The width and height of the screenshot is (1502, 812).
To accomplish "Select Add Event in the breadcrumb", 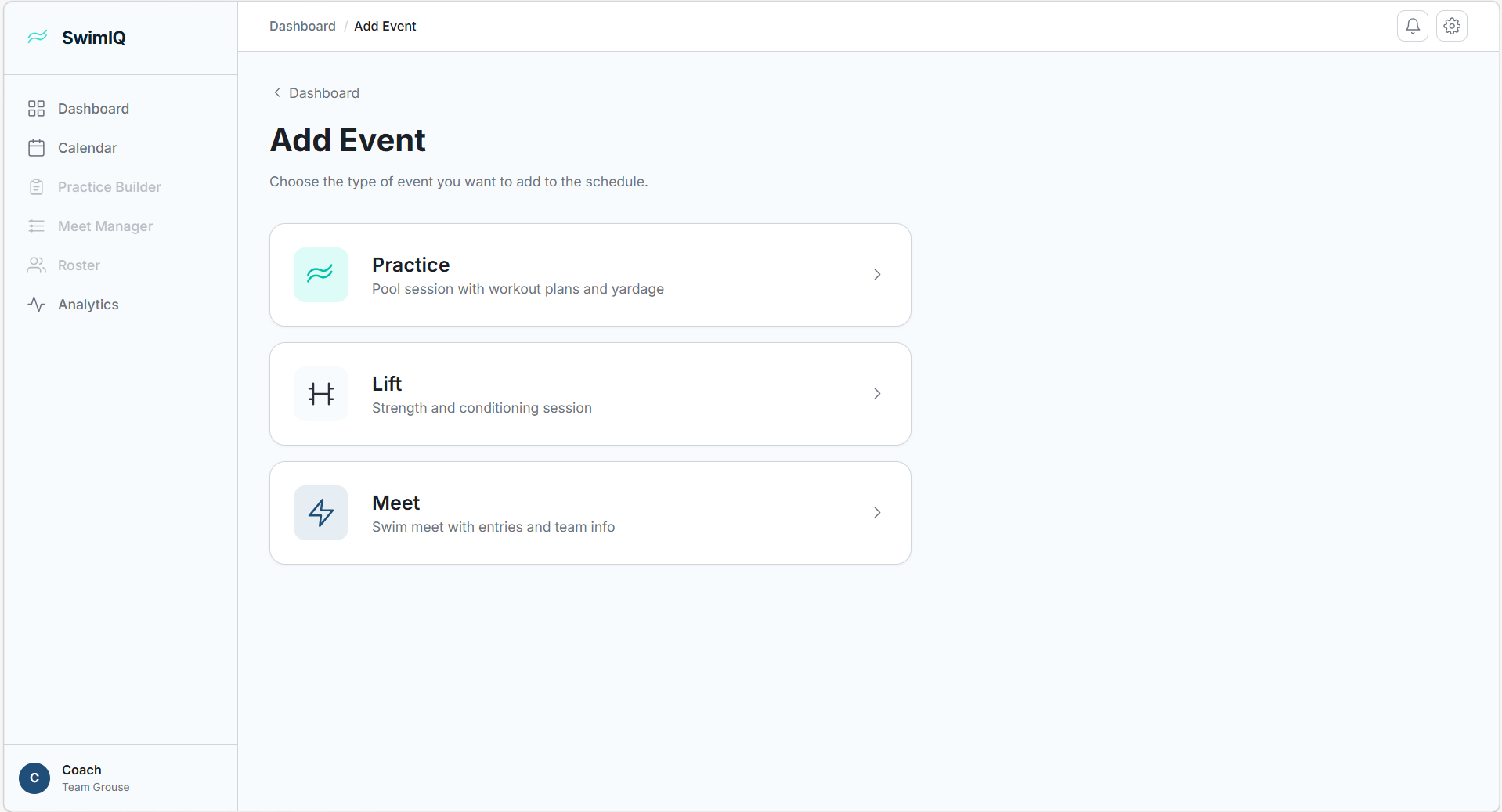I will coord(385,26).
